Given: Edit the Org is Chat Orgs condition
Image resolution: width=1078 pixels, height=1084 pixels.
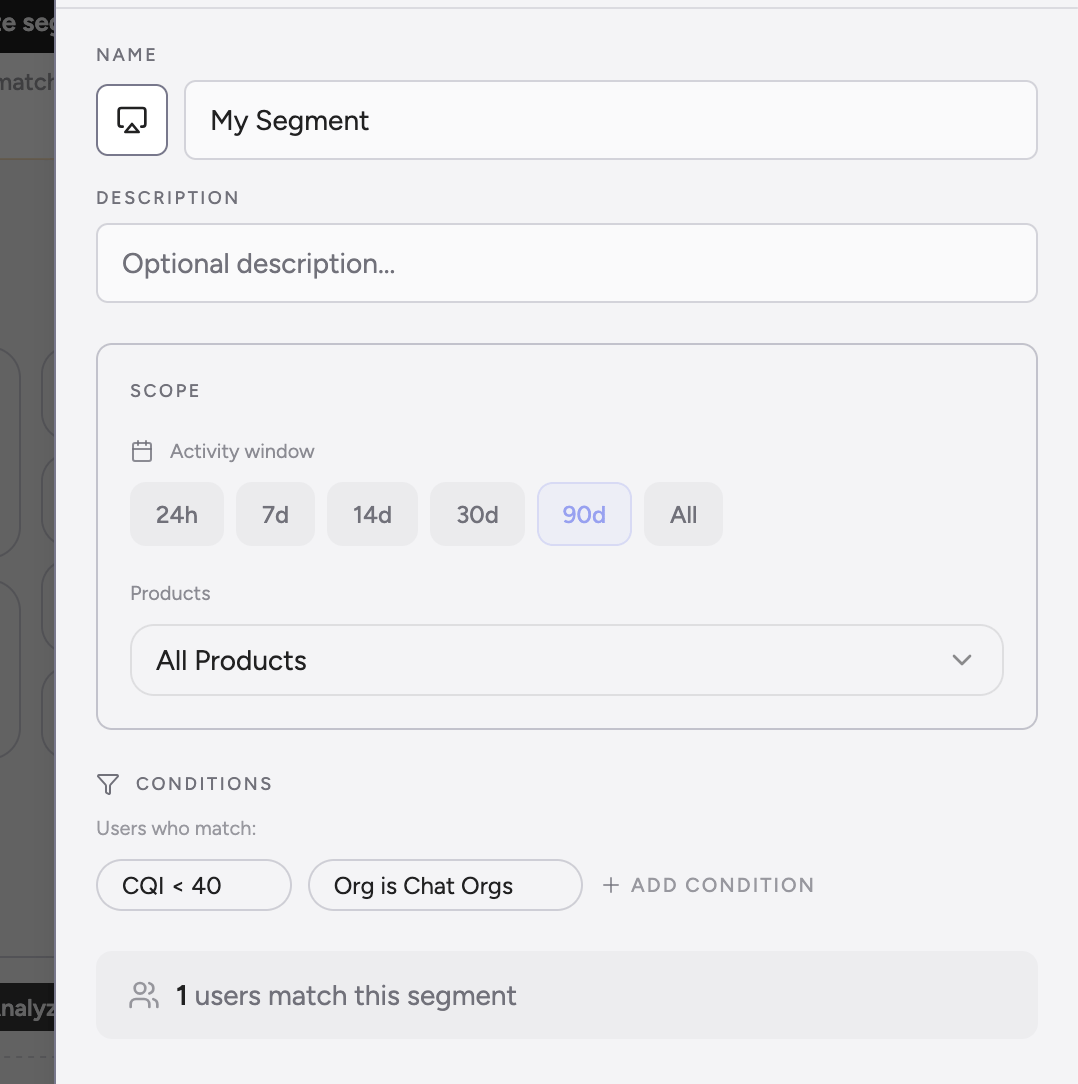Looking at the screenshot, I should [445, 885].
